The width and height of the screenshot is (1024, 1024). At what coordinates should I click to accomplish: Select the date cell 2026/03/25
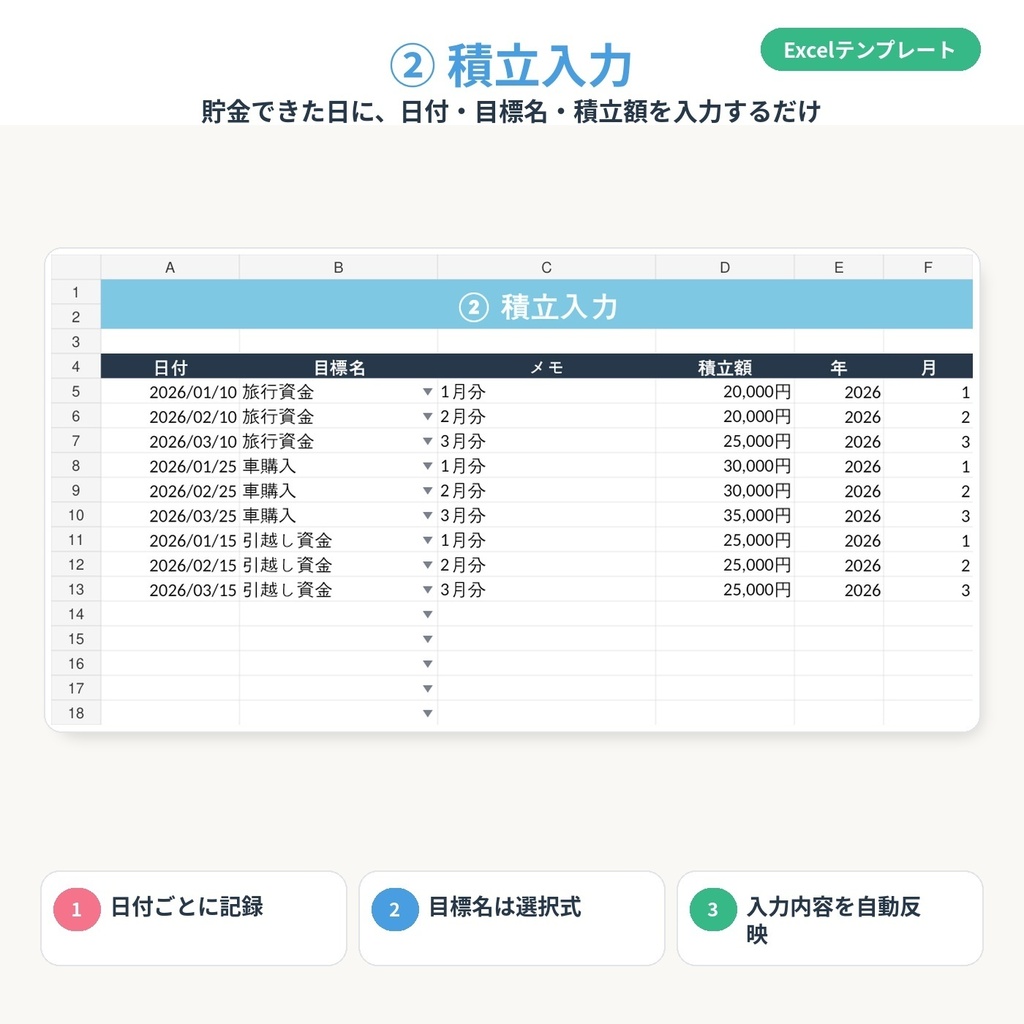170,516
